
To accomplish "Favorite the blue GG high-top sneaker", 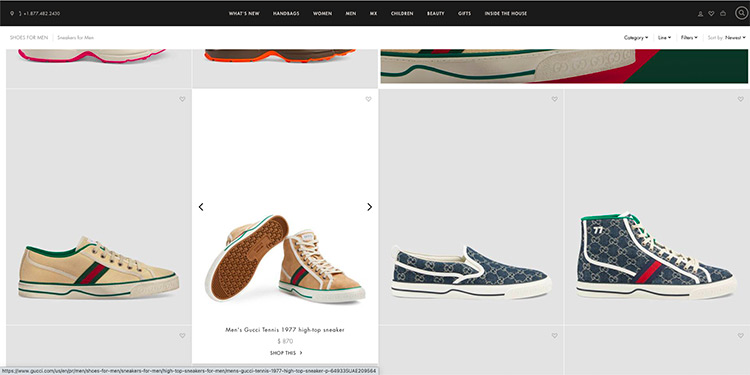I will point(740,99).
